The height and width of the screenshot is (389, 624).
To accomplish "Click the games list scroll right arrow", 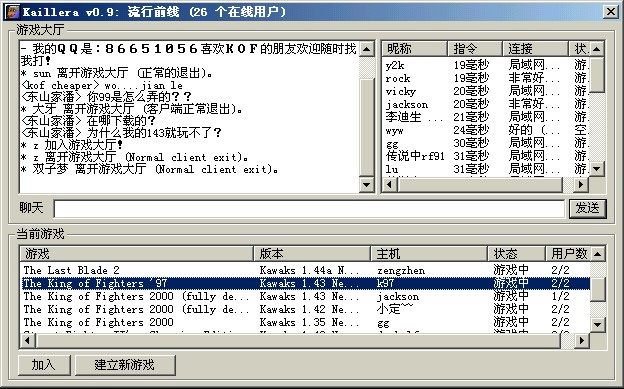I will [x=582, y=340].
